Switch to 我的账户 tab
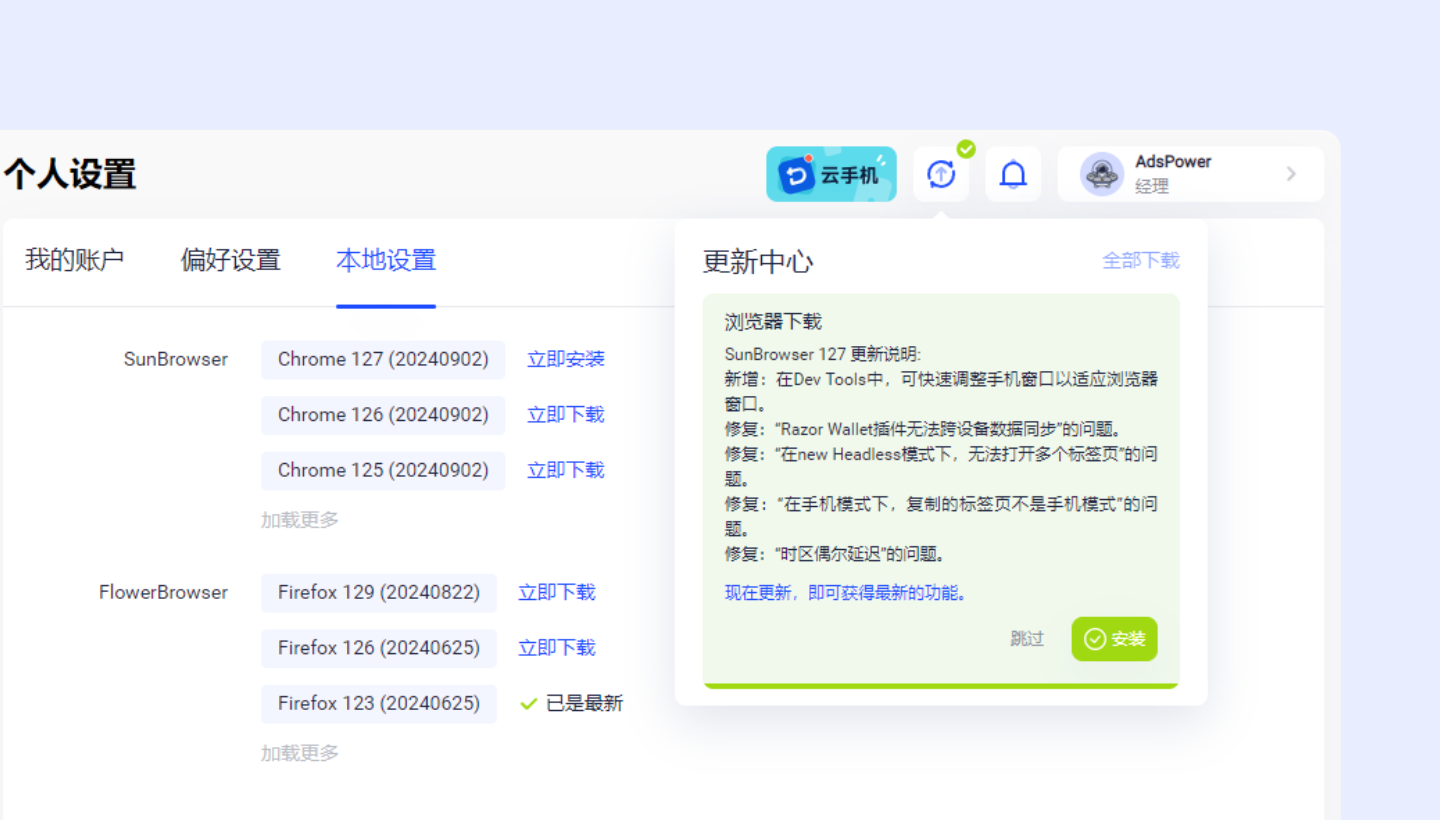This screenshot has width=1440, height=820. (x=75, y=260)
